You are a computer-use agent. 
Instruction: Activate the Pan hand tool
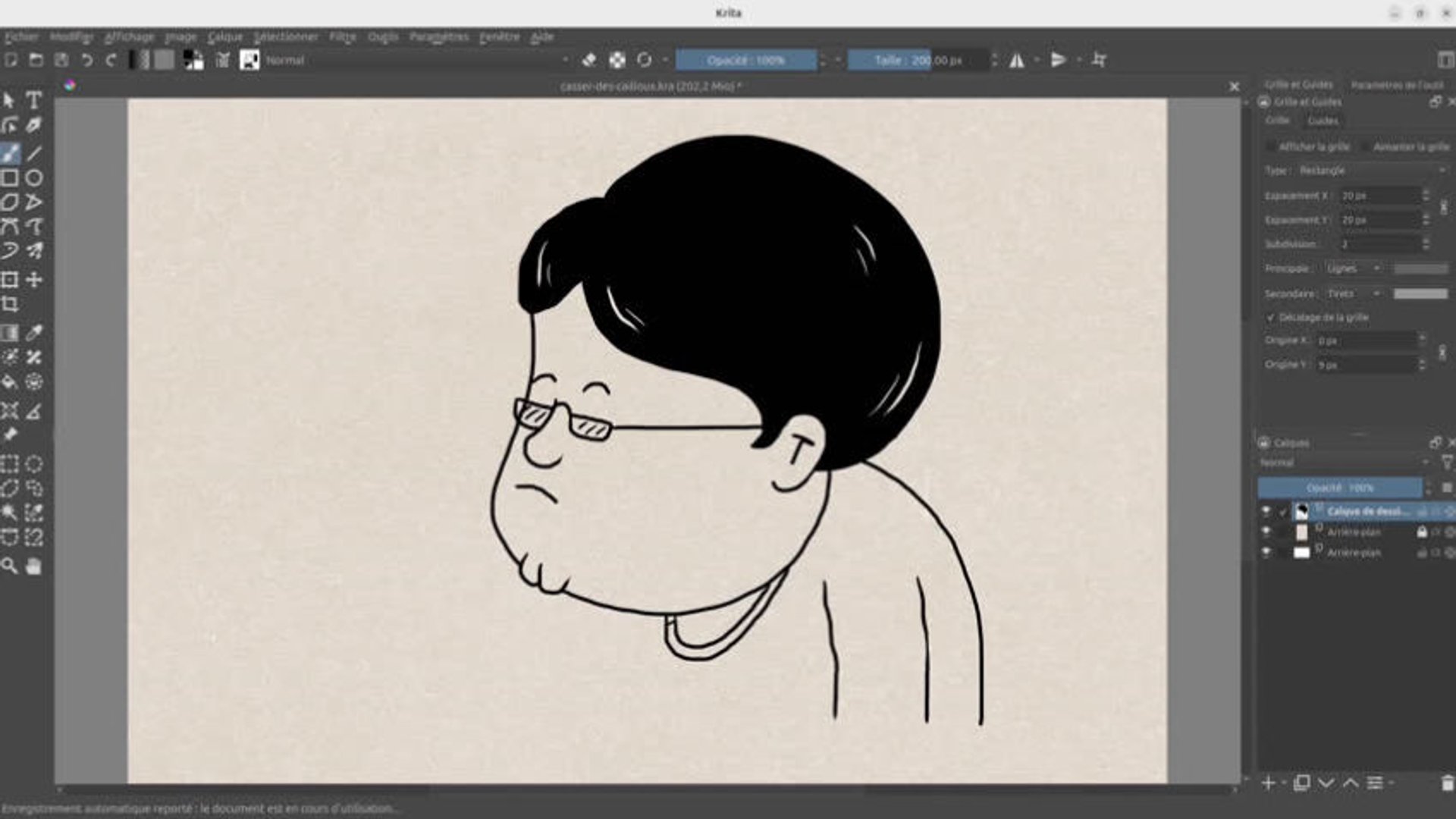(33, 566)
